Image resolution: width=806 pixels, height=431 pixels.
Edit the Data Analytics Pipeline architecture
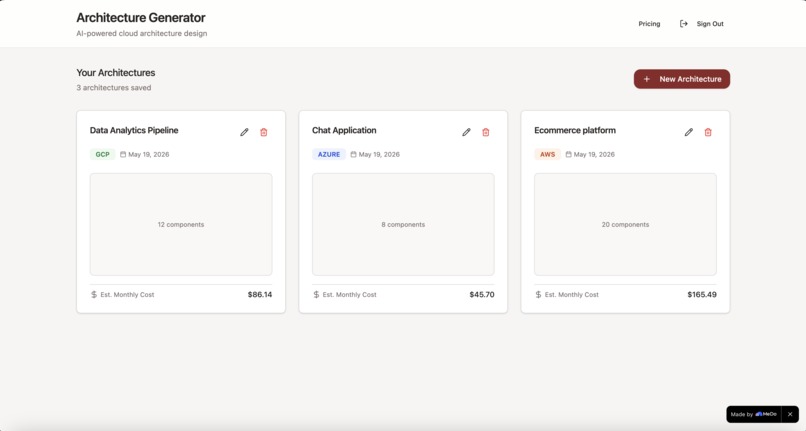click(x=244, y=132)
